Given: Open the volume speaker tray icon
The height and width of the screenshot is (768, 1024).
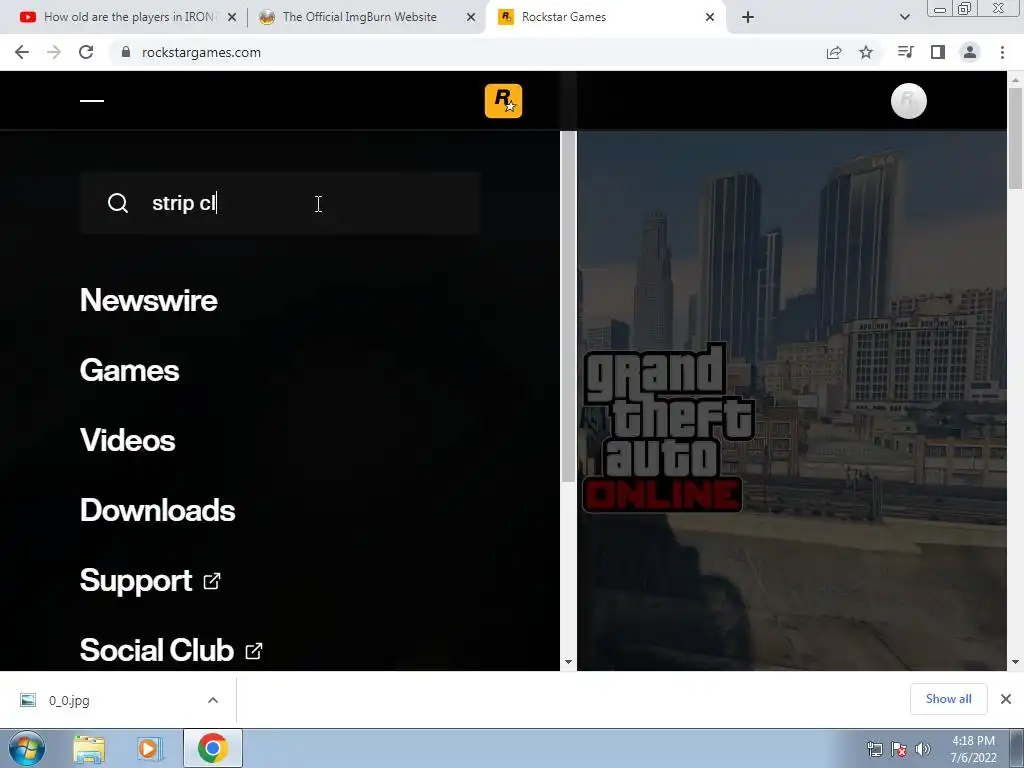Looking at the screenshot, I should coord(923,749).
